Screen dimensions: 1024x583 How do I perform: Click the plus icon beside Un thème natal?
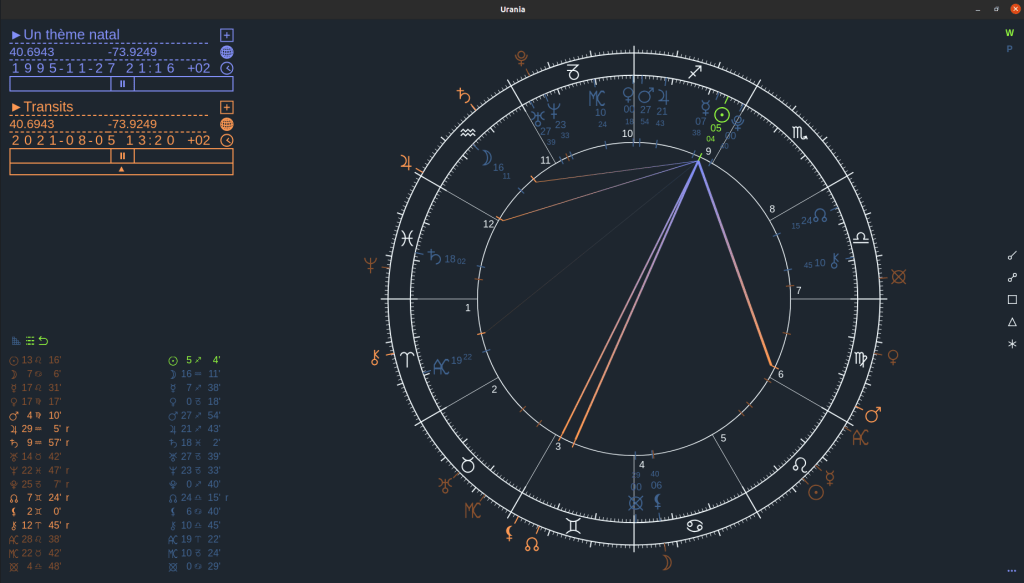point(227,35)
